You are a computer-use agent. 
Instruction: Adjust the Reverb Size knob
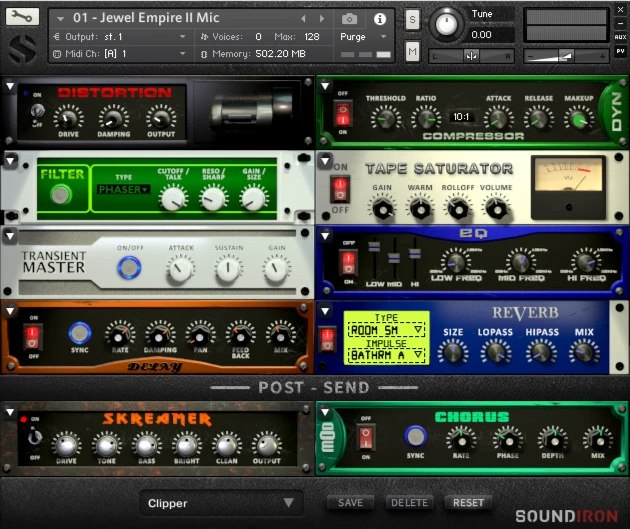(453, 352)
